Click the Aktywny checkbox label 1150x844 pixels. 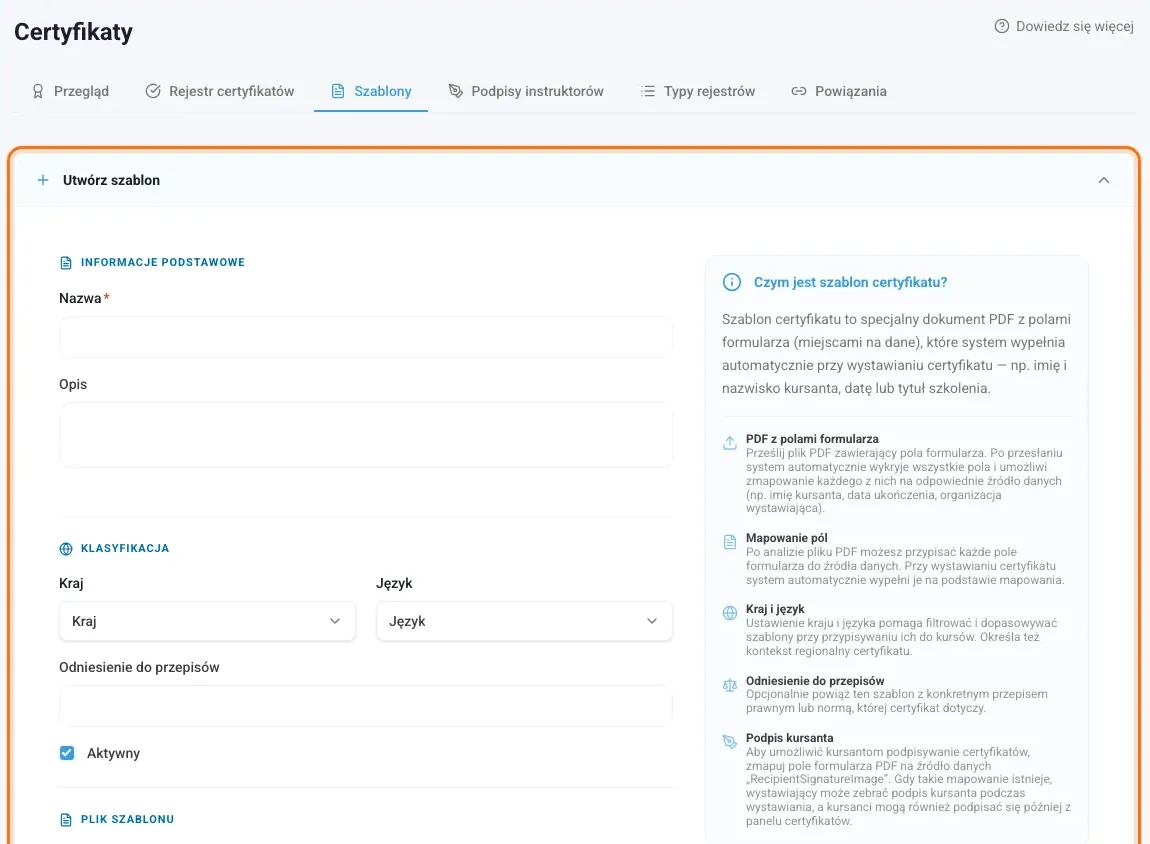pyautogui.click(x=113, y=753)
